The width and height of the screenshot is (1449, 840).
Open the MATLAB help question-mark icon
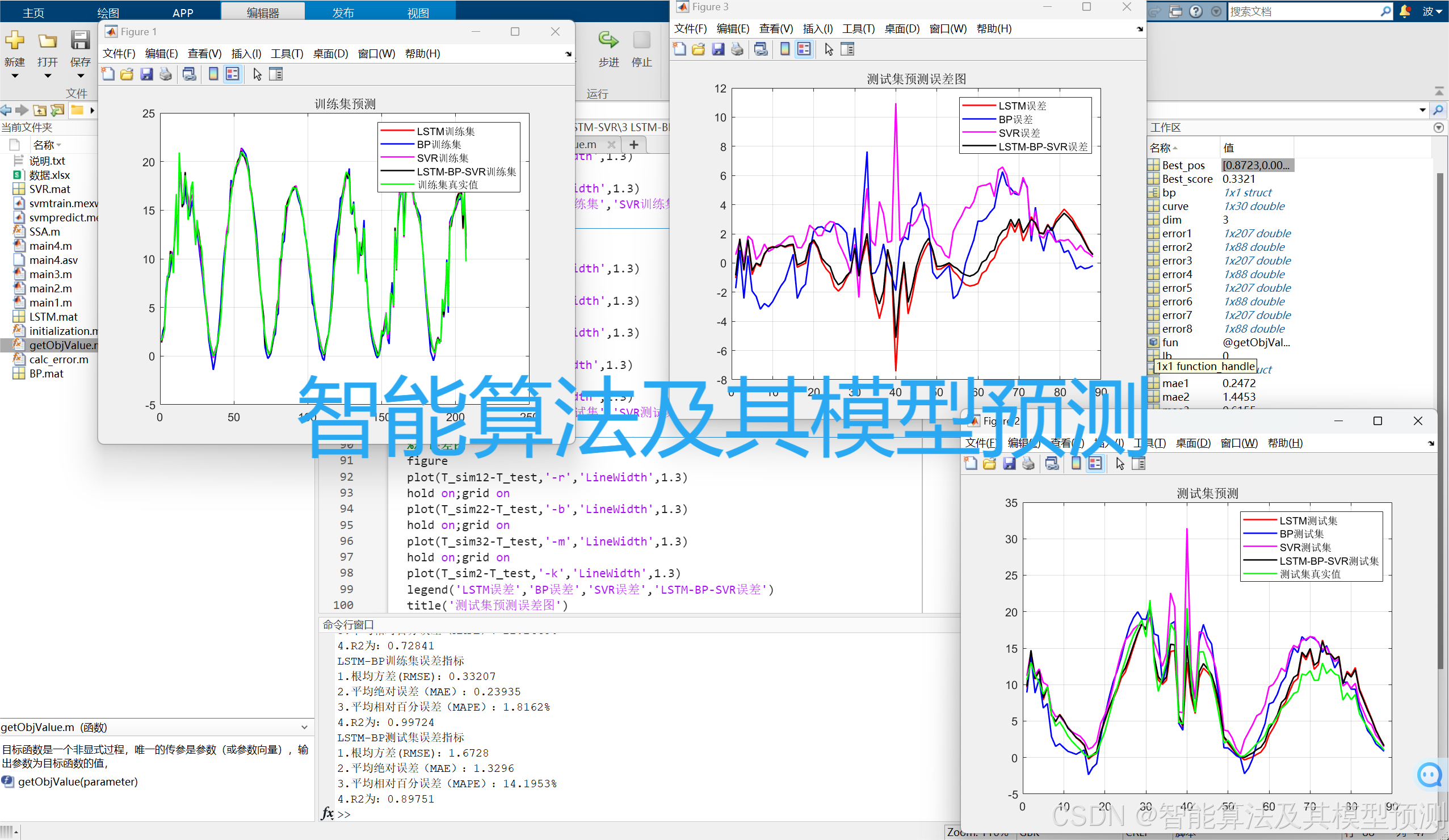(x=1195, y=11)
